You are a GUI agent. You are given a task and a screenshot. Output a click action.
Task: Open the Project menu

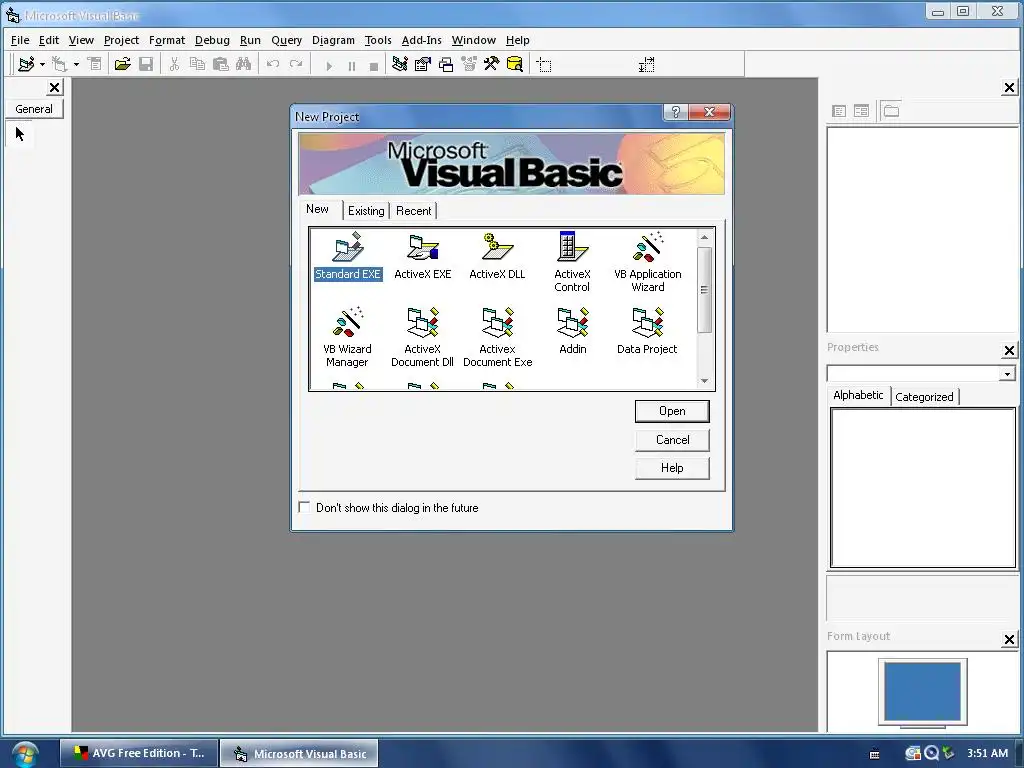coord(121,40)
